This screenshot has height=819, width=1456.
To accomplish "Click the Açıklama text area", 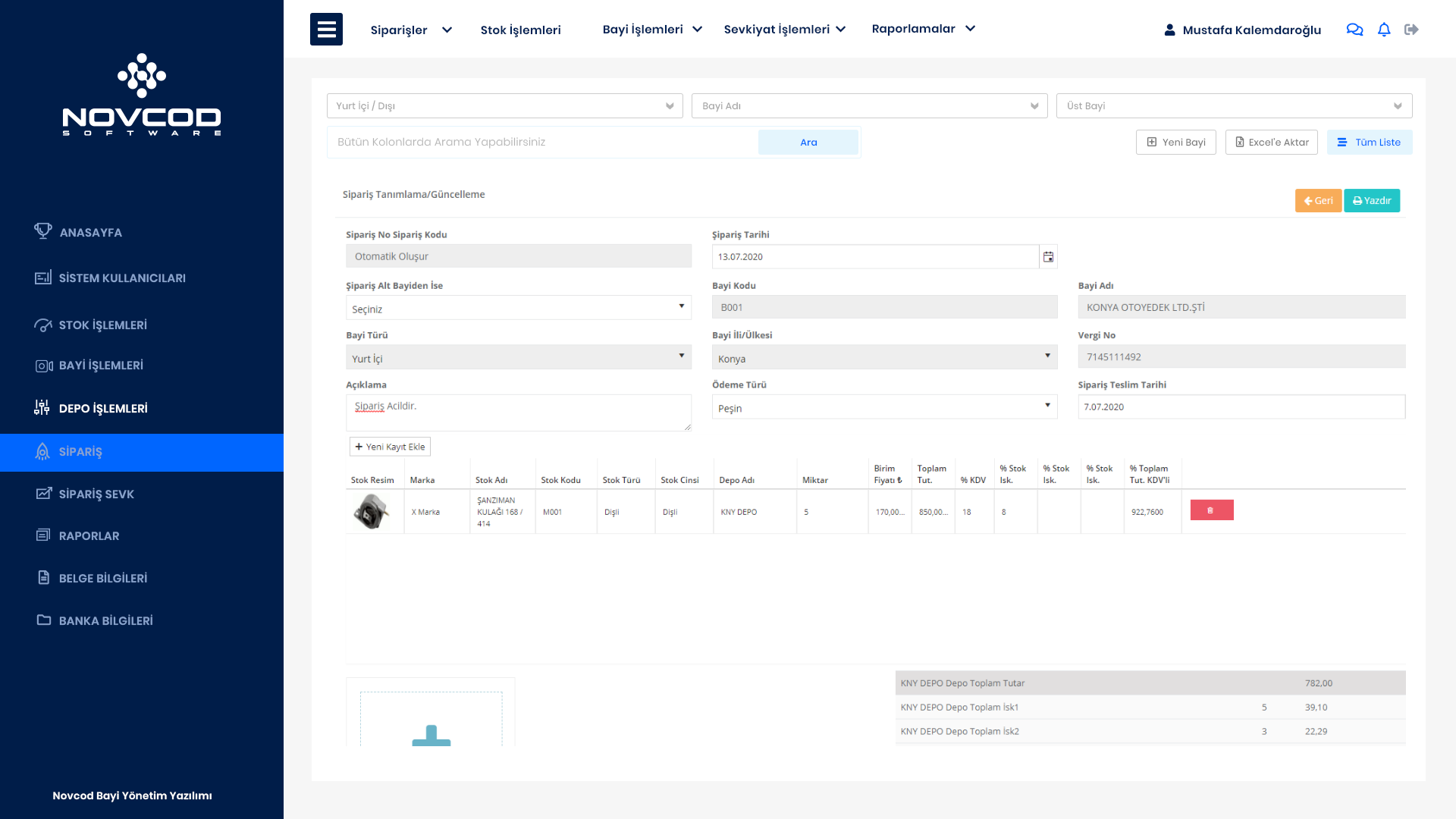I will point(519,413).
